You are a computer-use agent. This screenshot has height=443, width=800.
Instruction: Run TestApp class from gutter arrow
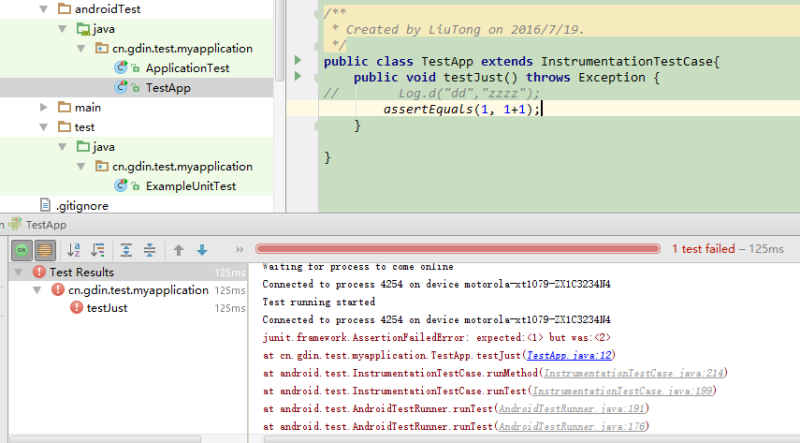298,61
